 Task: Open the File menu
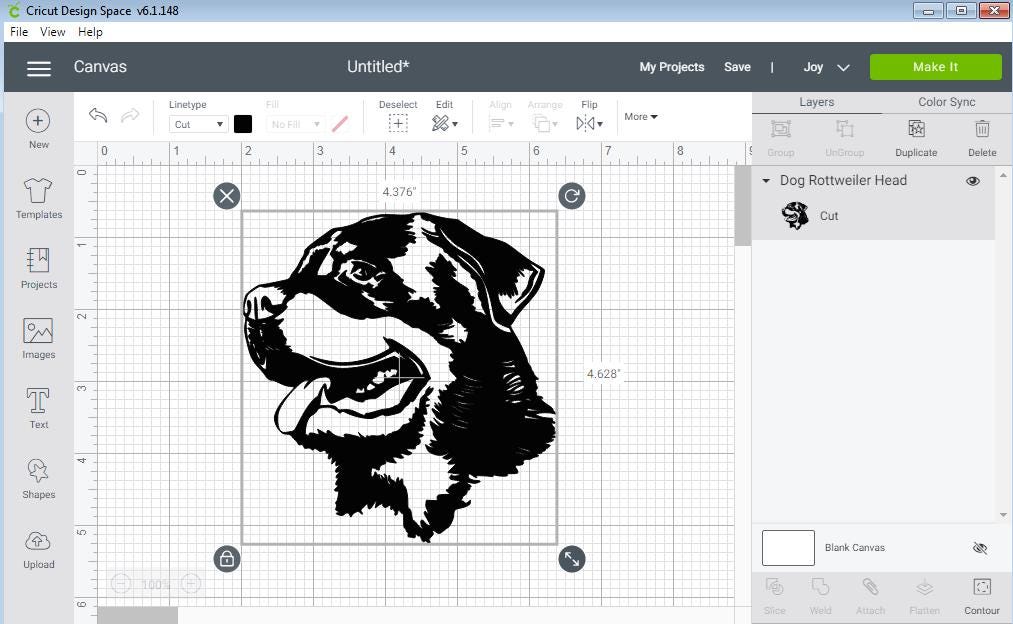tap(19, 32)
